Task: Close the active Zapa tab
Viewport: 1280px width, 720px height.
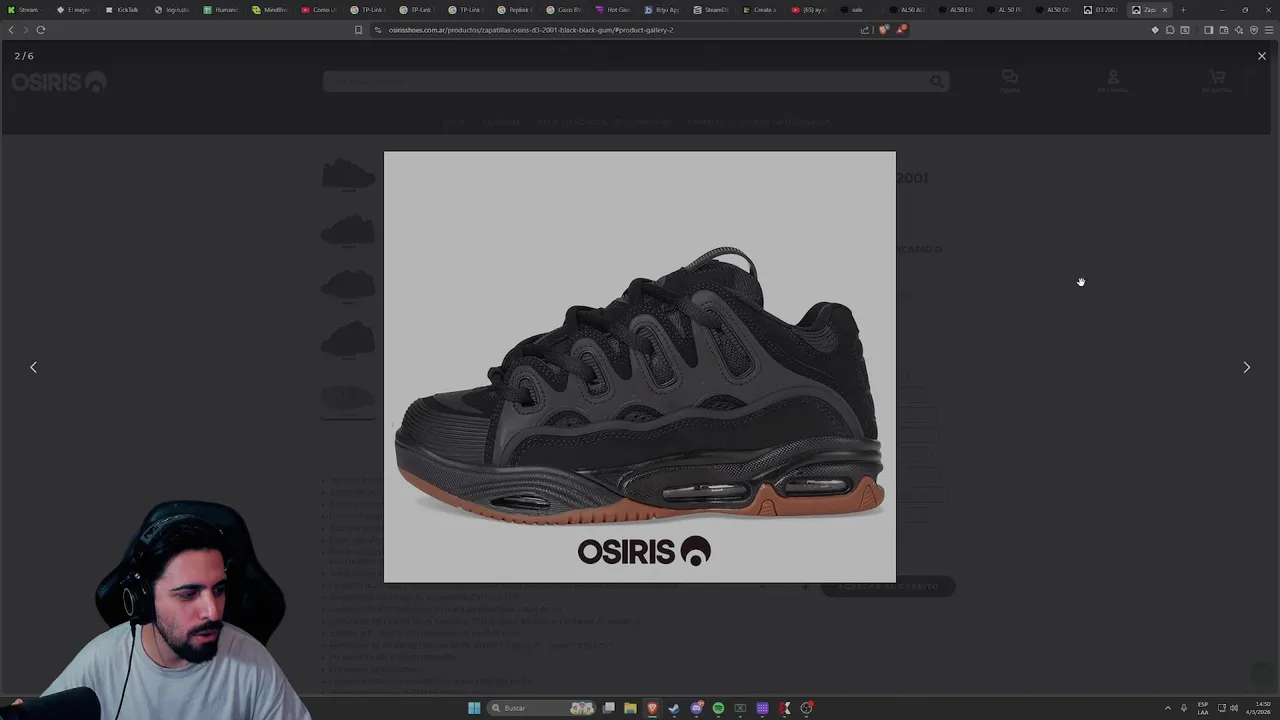Action: point(1164,10)
